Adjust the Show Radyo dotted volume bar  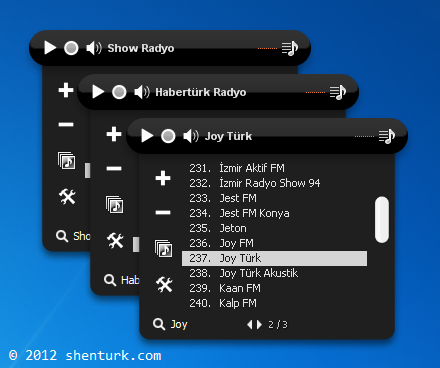click(267, 49)
